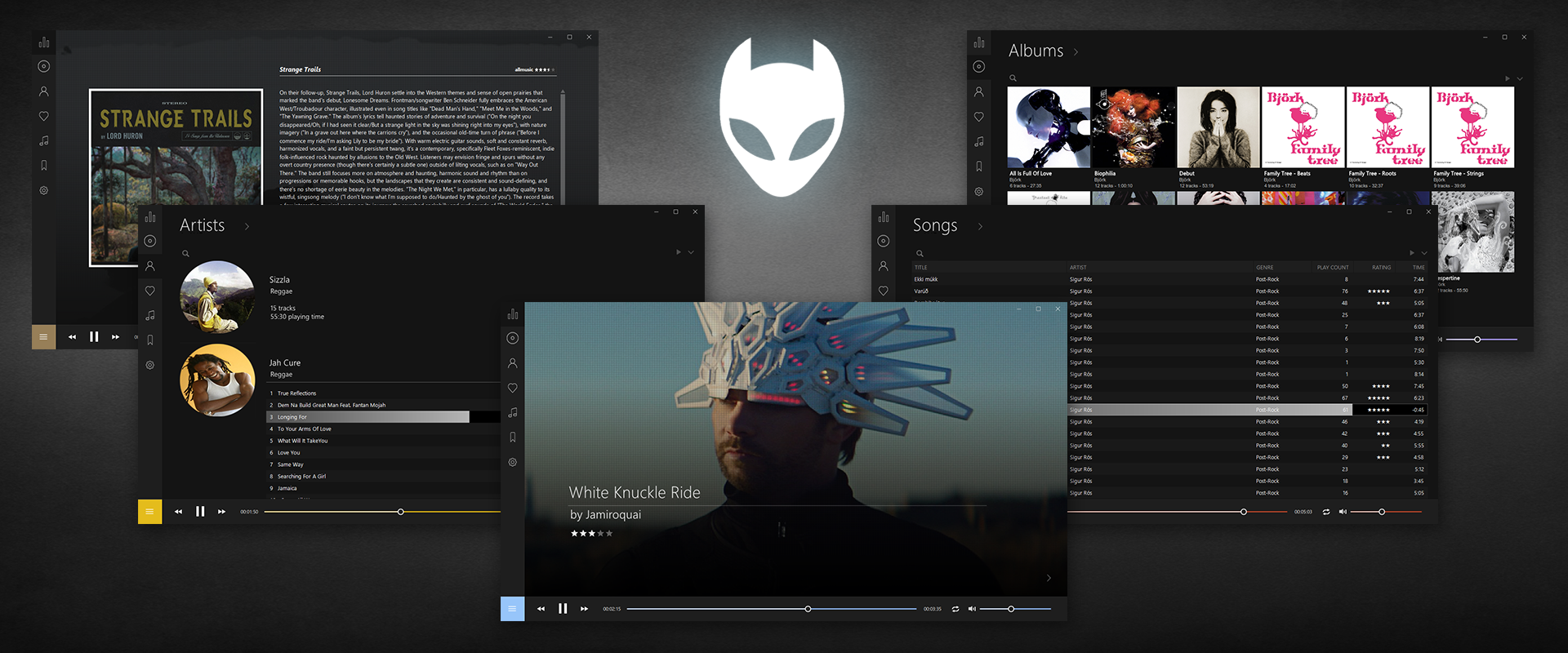Screen dimensions: 1568x653
Task: Click play-all triangle in Albums window
Action: 1508,78
